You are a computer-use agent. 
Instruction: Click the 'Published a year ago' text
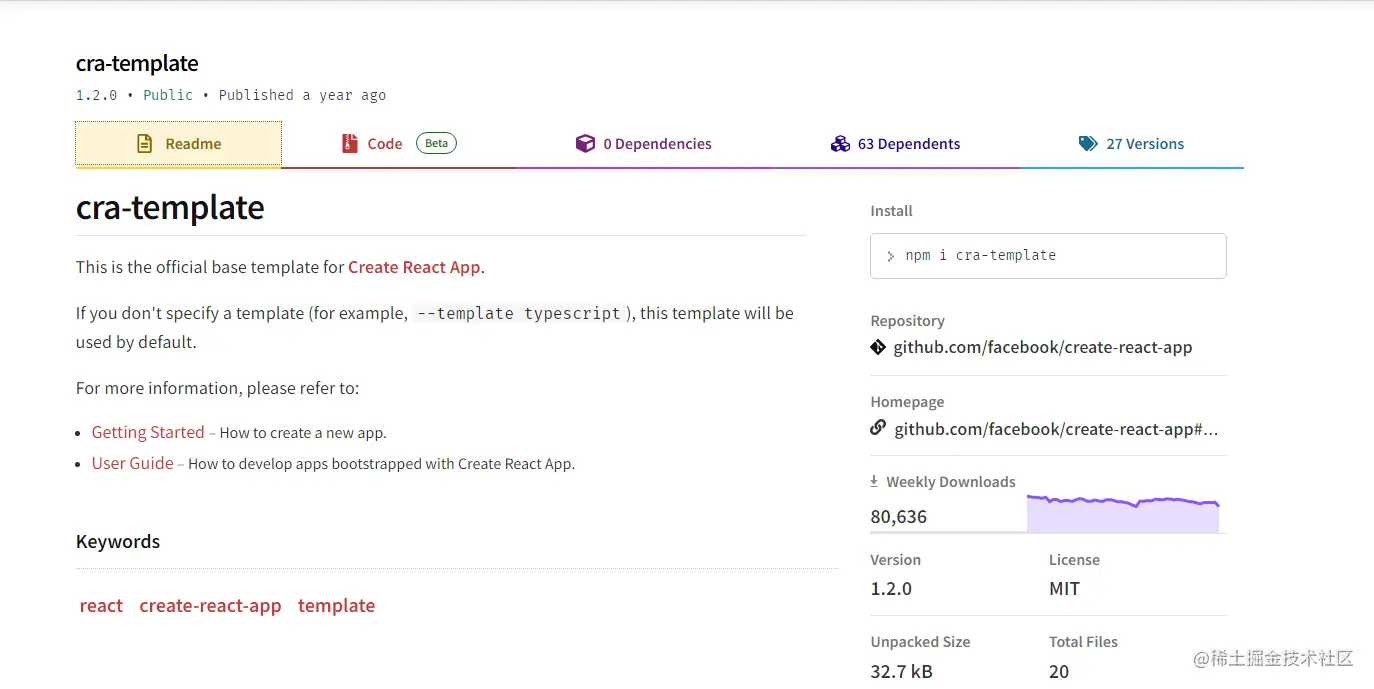302,95
